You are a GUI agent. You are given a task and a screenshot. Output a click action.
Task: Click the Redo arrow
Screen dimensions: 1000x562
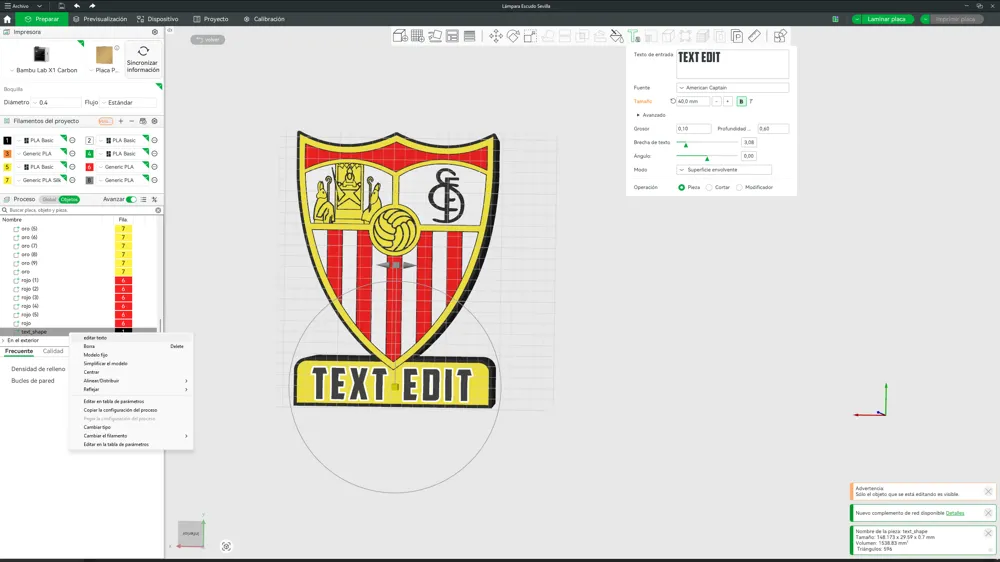[92, 6]
